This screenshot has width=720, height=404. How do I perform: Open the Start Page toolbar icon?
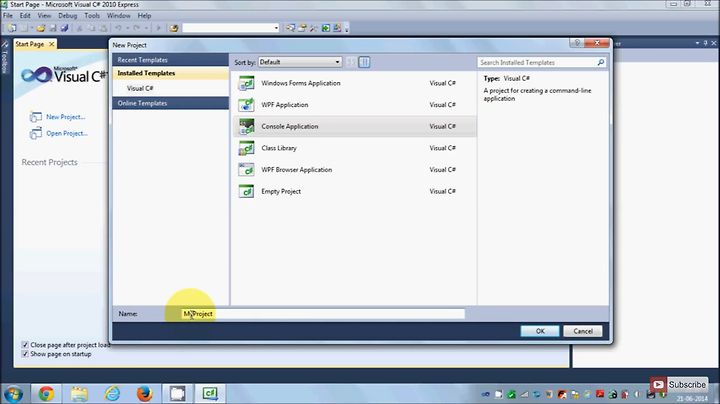[326, 28]
